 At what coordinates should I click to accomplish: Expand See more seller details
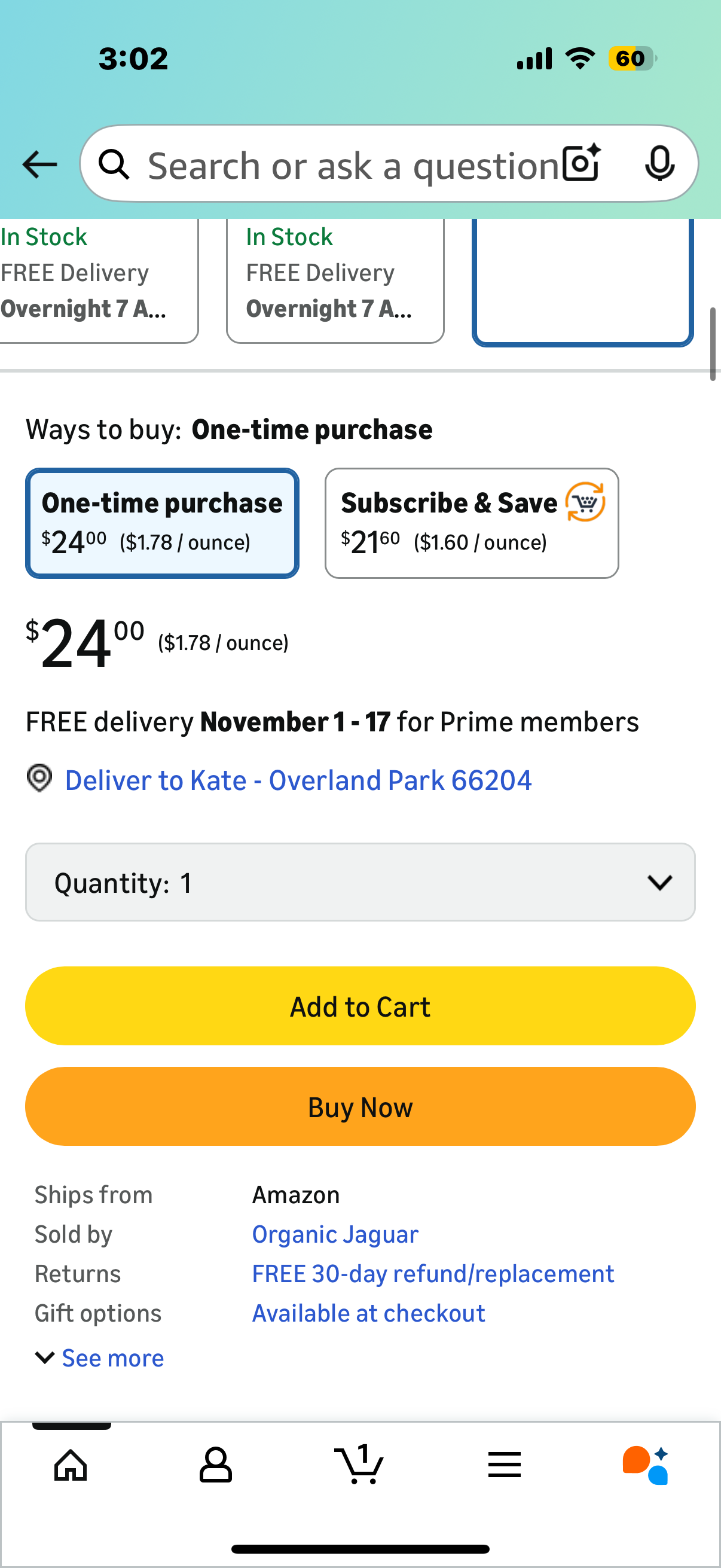point(100,1358)
